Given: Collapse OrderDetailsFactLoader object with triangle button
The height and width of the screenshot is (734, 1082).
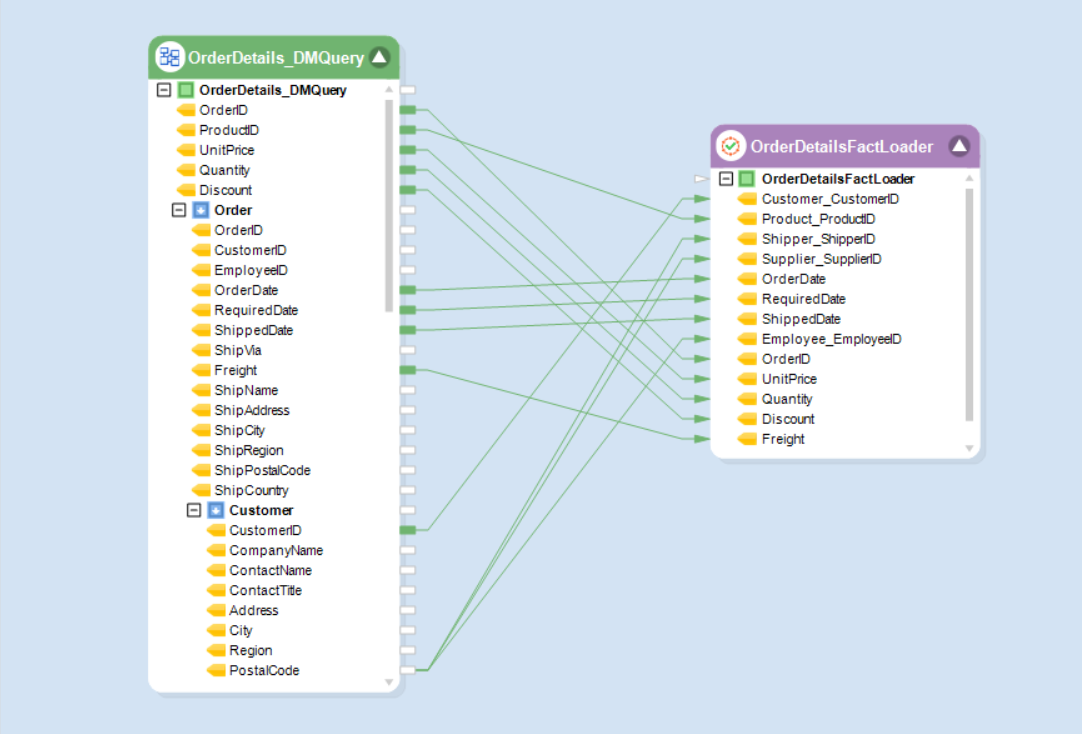Looking at the screenshot, I should click(959, 146).
